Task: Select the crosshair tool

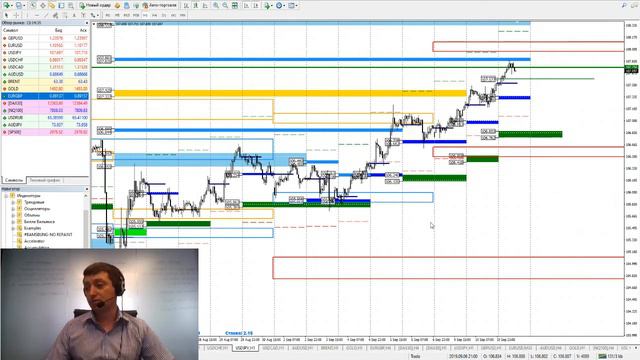Action: click(16, 15)
